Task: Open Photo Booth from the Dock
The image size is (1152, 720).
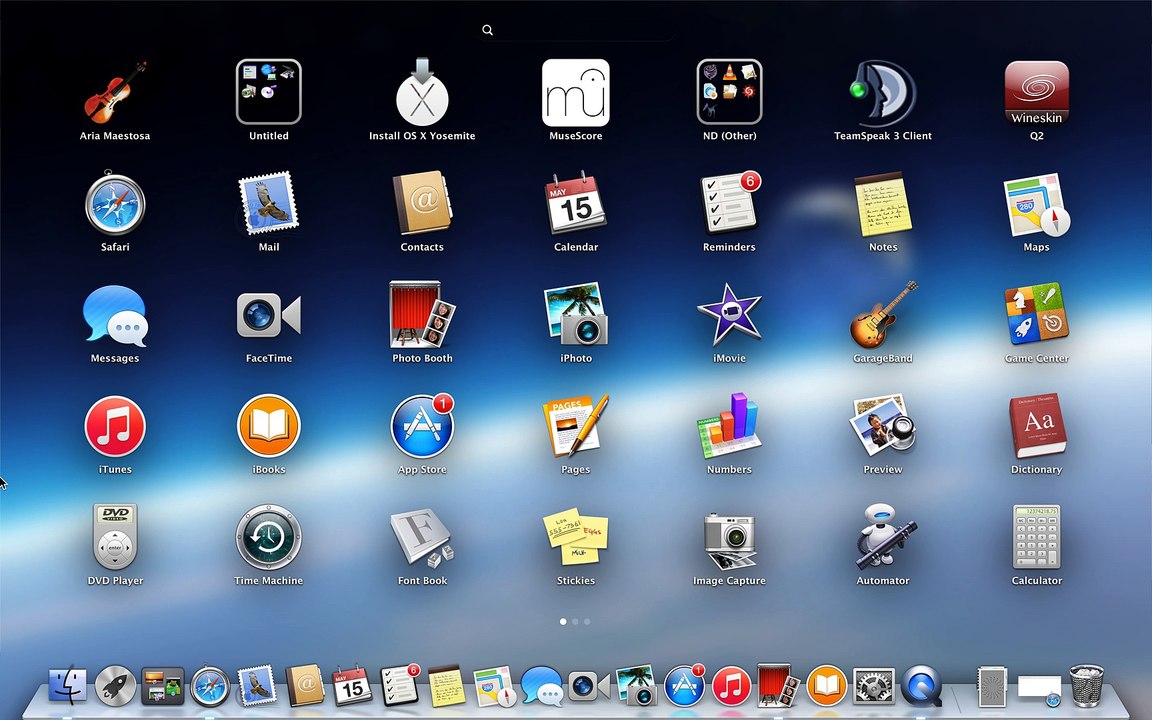Action: click(779, 685)
